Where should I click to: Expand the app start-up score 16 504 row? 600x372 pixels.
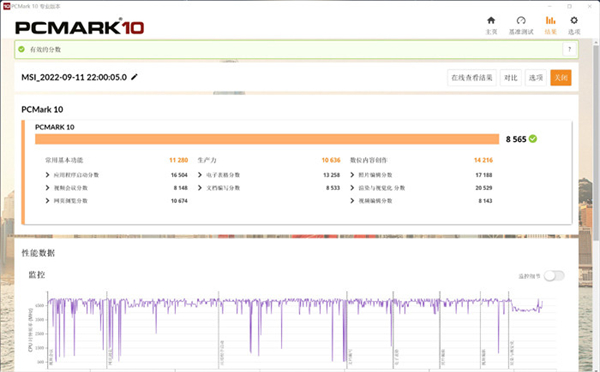tap(116, 175)
